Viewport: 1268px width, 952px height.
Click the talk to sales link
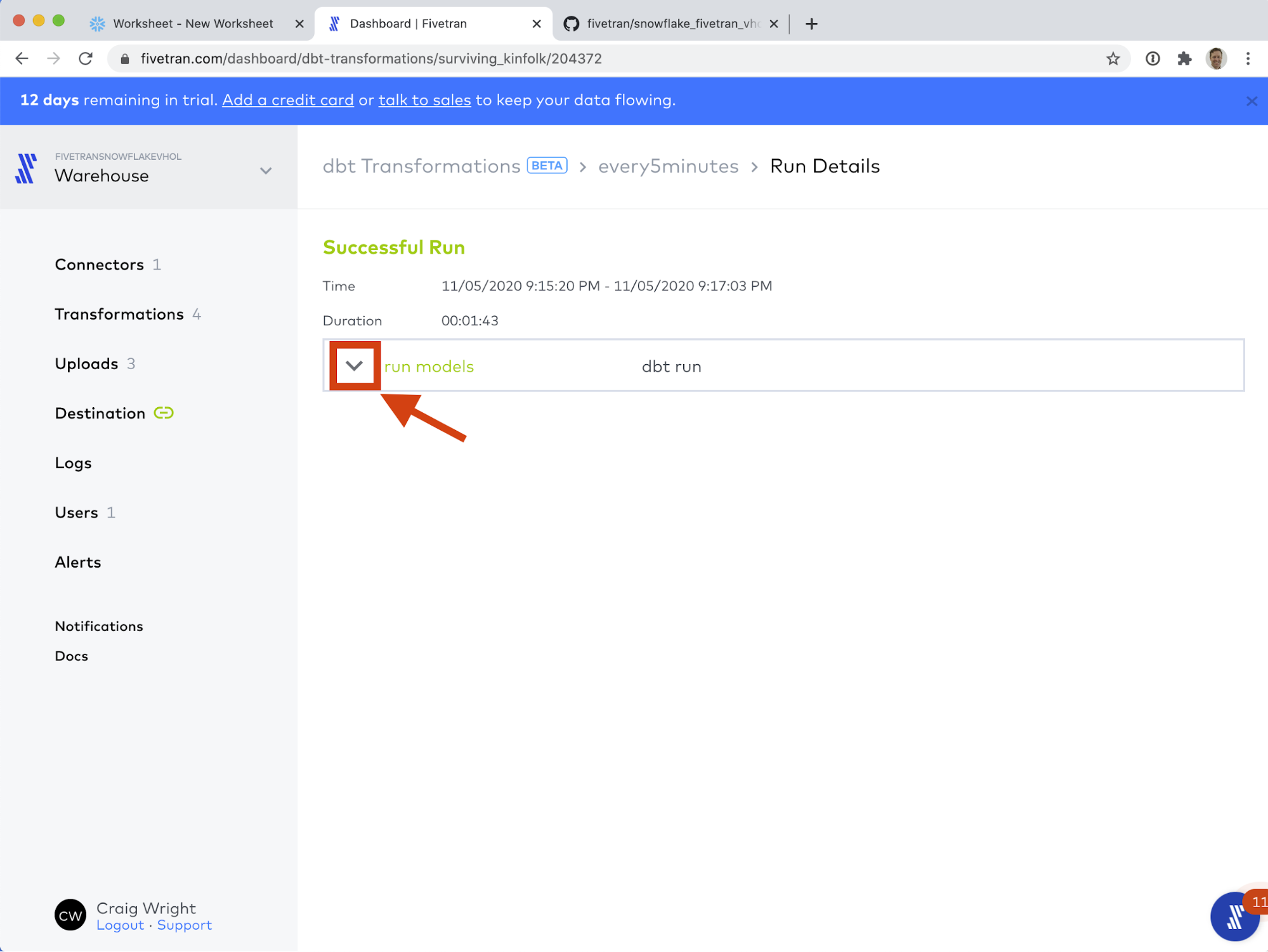(424, 100)
